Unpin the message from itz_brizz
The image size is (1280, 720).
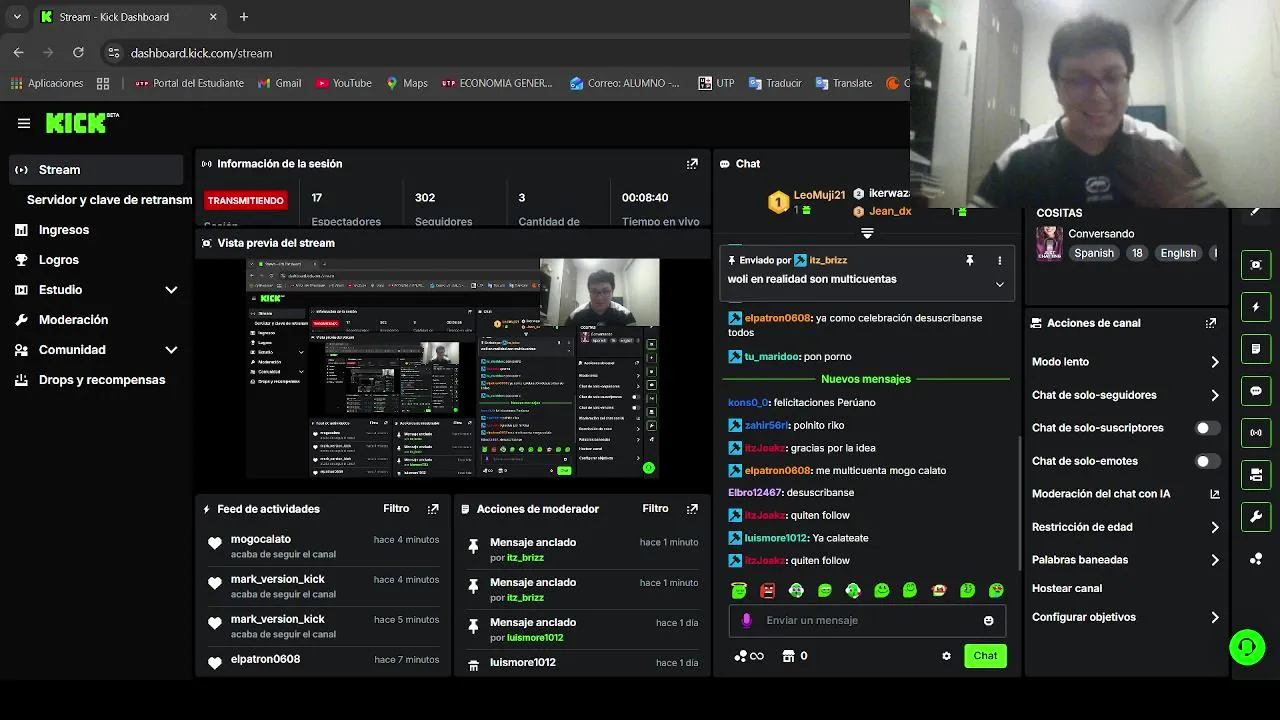coord(969,261)
